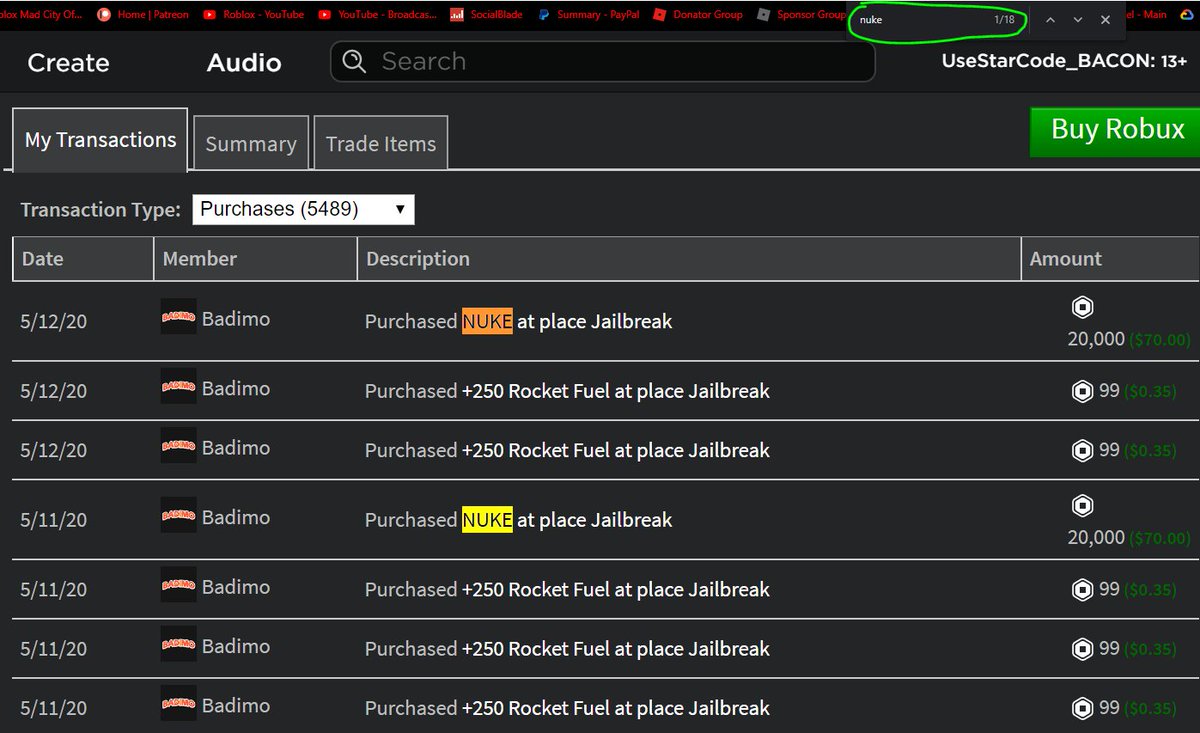
Task: Open the Home | Patreon bookmark
Action: [x=142, y=15]
